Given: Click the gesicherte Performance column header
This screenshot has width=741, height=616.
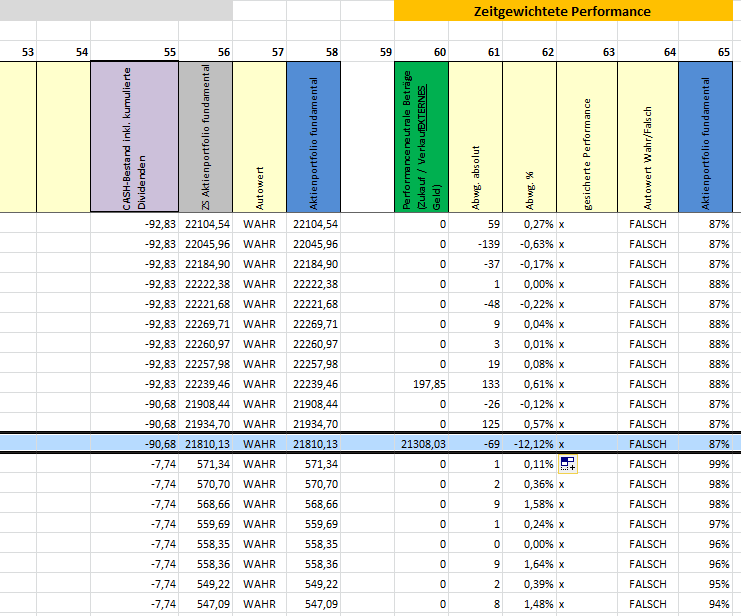Looking at the screenshot, I should [x=587, y=137].
